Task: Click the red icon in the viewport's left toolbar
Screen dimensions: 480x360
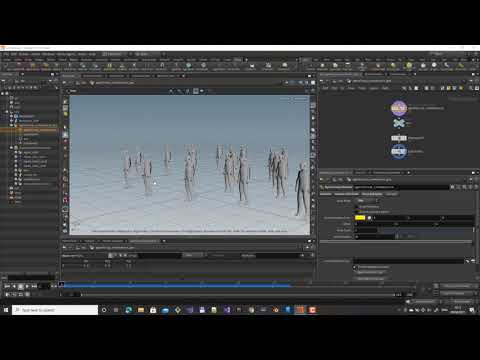Action: click(65, 200)
